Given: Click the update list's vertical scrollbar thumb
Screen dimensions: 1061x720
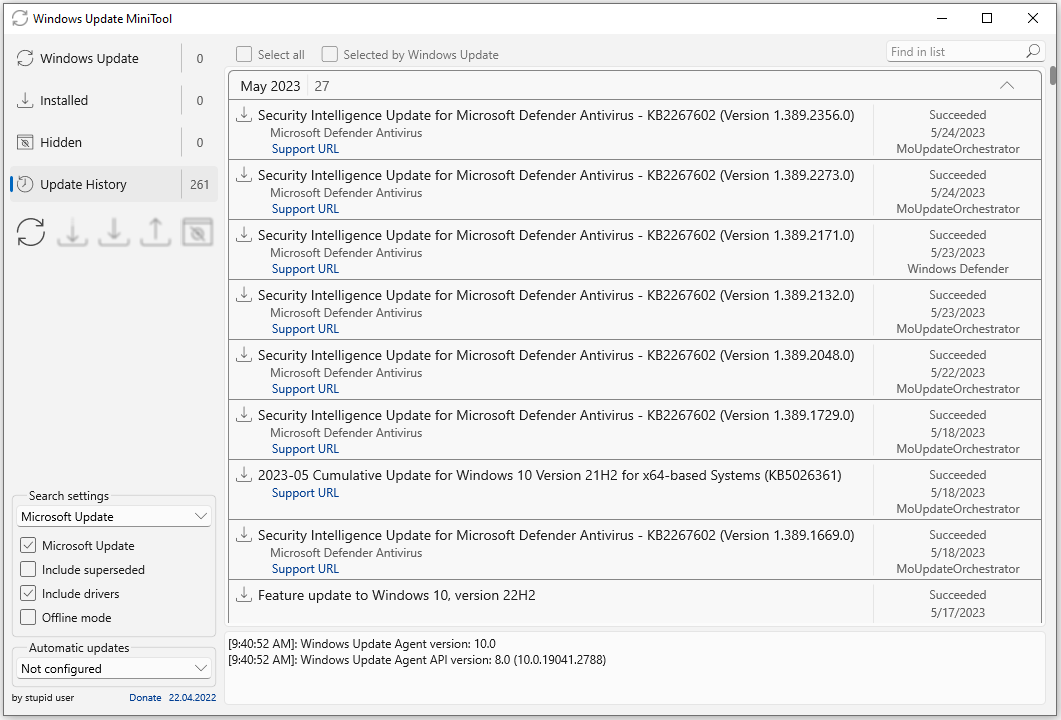Looking at the screenshot, I should click(x=1054, y=75).
